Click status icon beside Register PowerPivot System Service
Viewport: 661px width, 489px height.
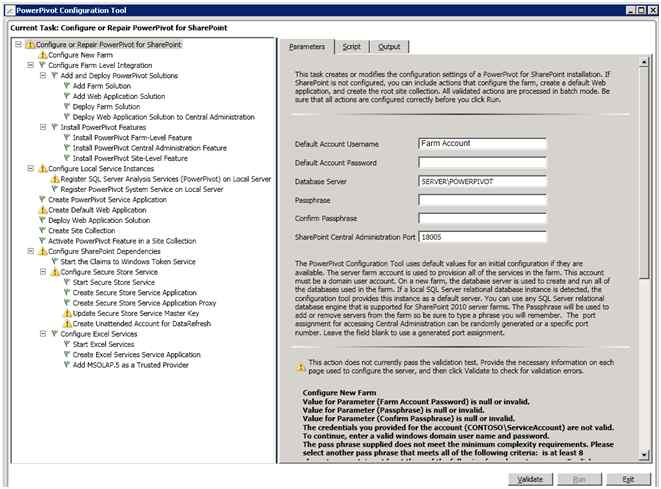coord(54,189)
